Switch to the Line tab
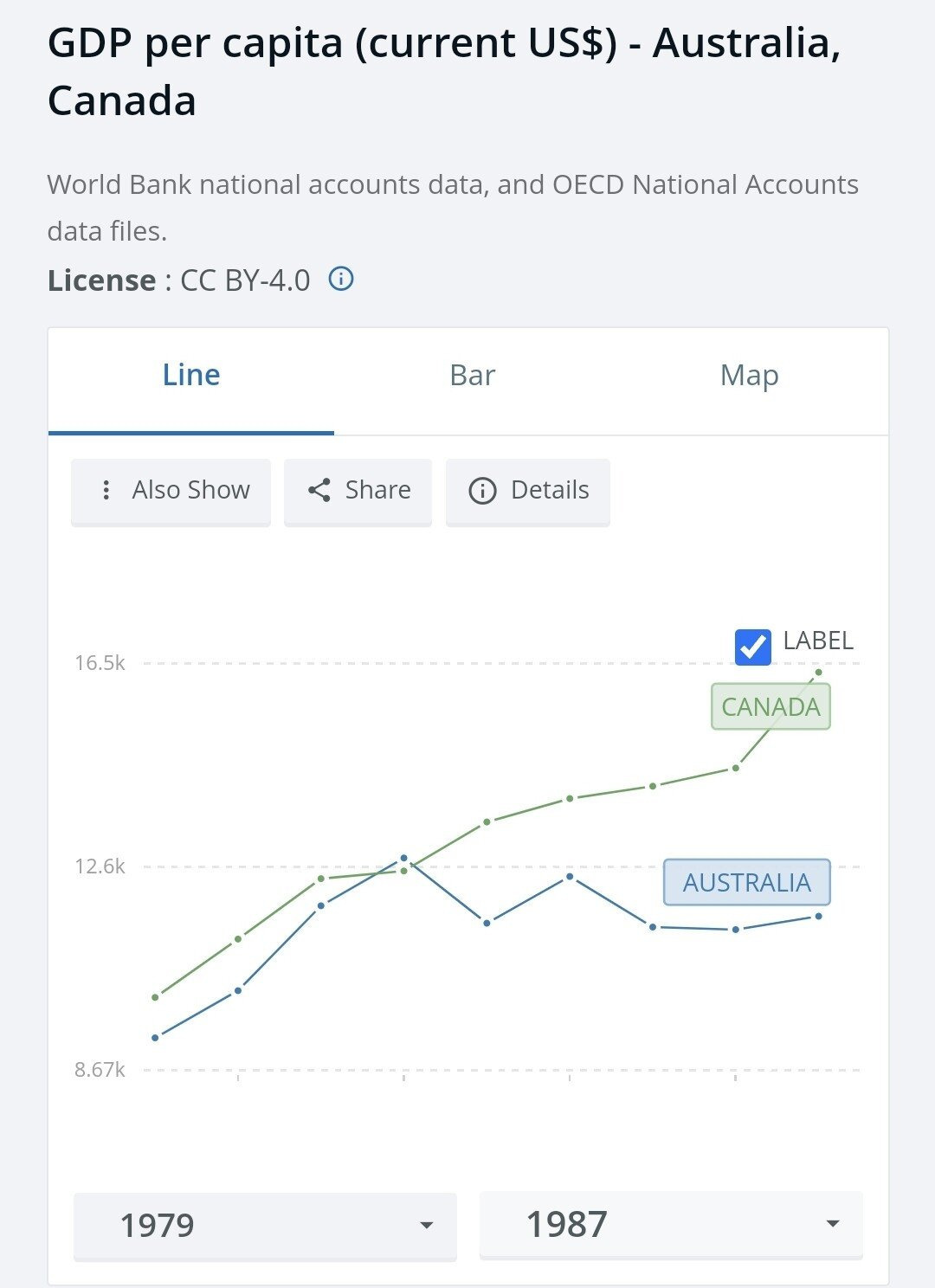 click(191, 376)
